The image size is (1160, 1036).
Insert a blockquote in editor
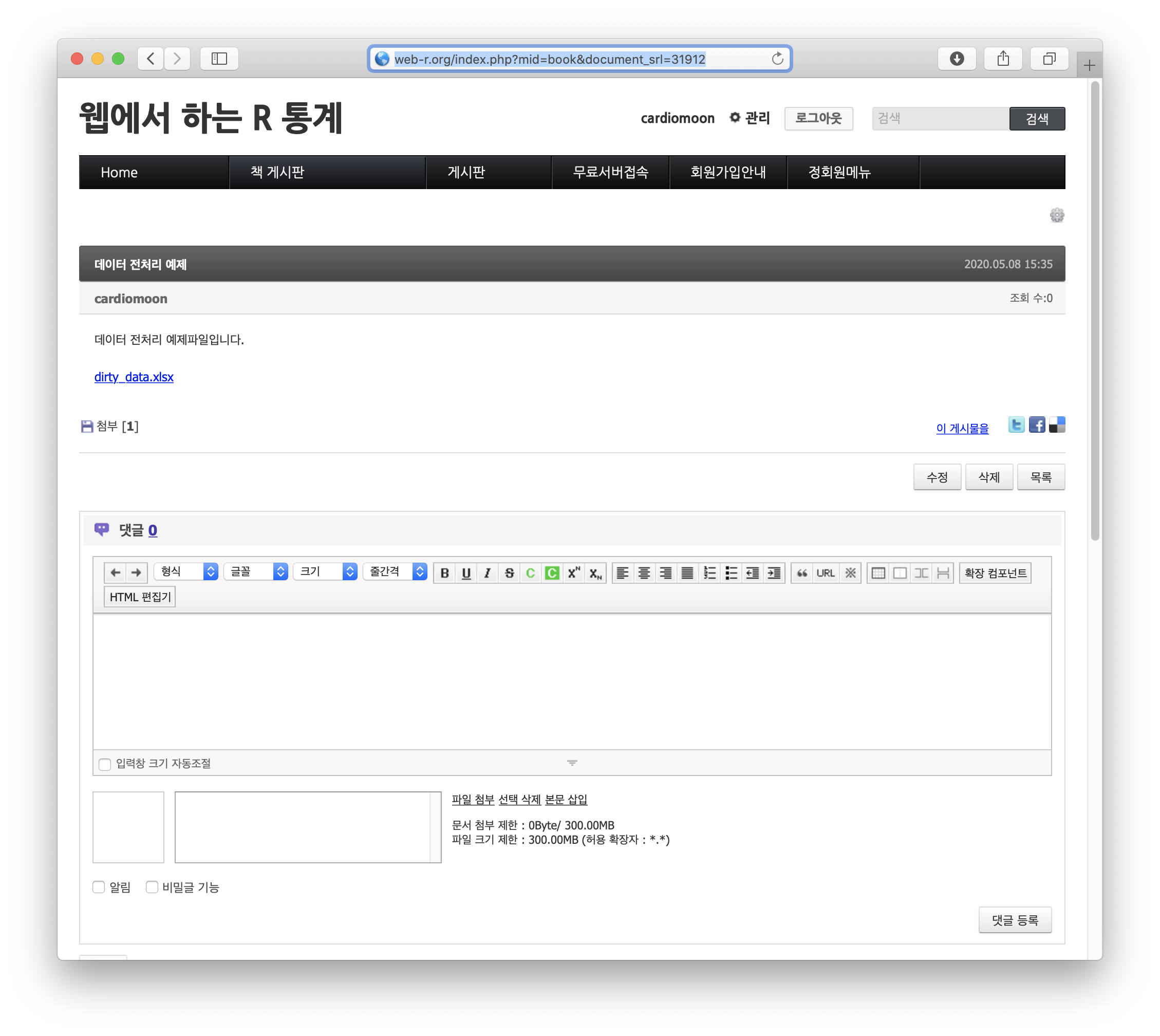801,573
